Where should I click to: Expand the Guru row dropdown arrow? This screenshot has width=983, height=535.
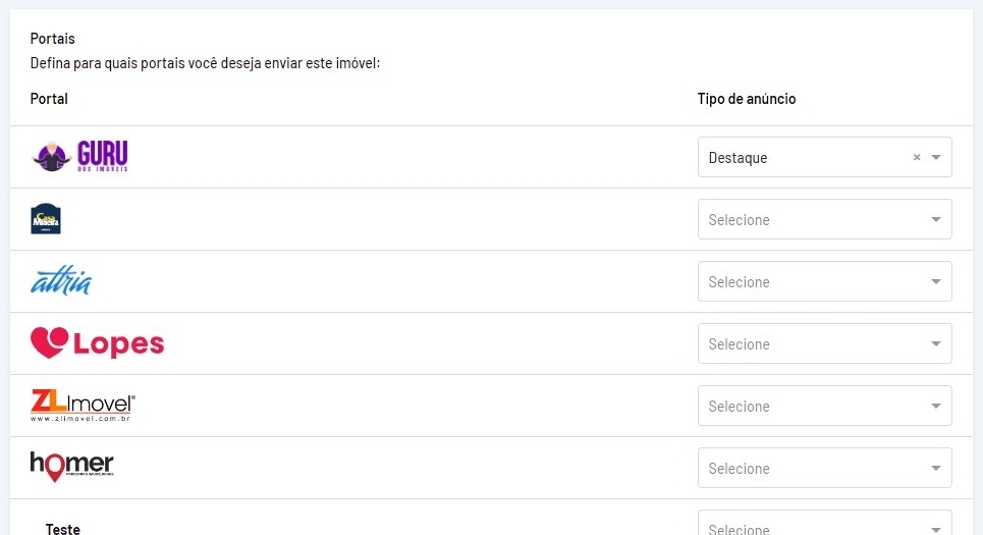[936, 157]
